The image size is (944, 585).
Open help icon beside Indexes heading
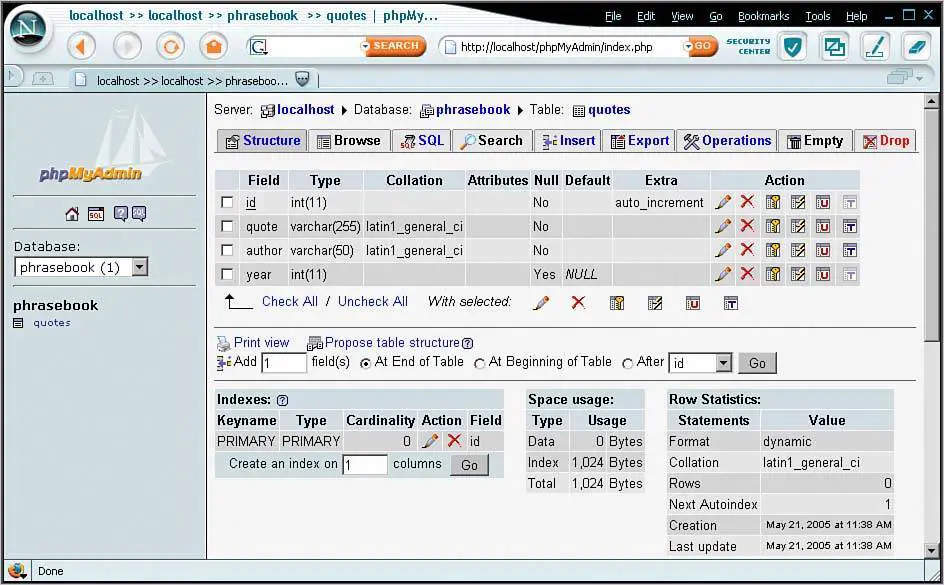tap(282, 400)
